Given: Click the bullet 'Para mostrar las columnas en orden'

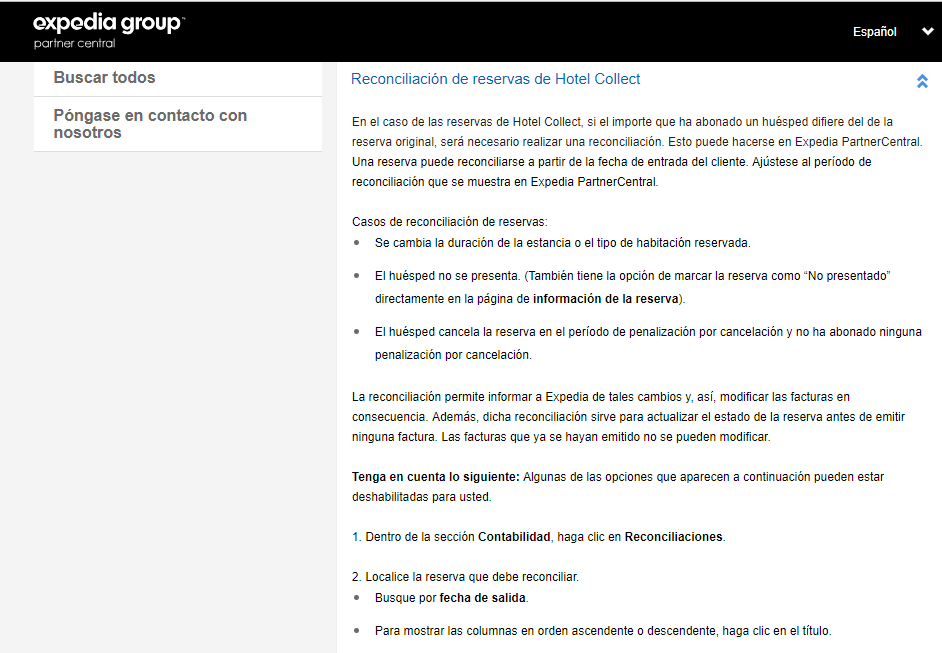Looking at the screenshot, I should (x=603, y=631).
